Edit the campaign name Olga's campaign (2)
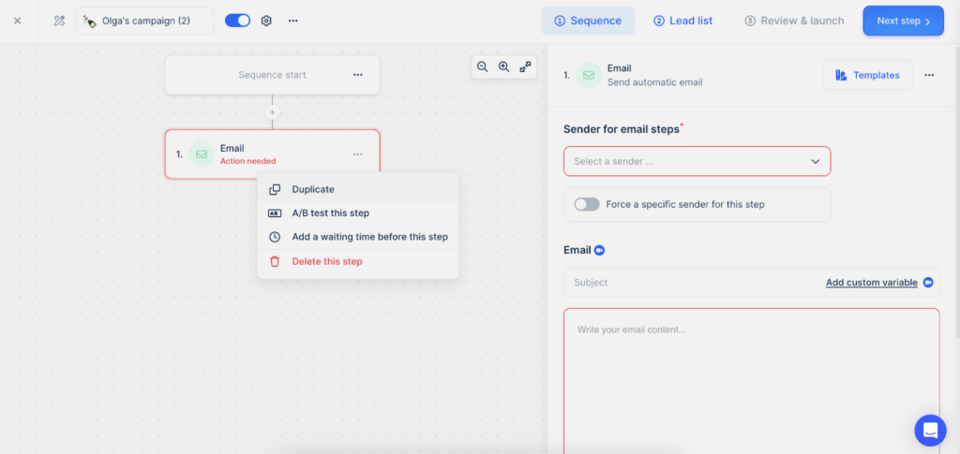The height and width of the screenshot is (454, 960). [146, 21]
